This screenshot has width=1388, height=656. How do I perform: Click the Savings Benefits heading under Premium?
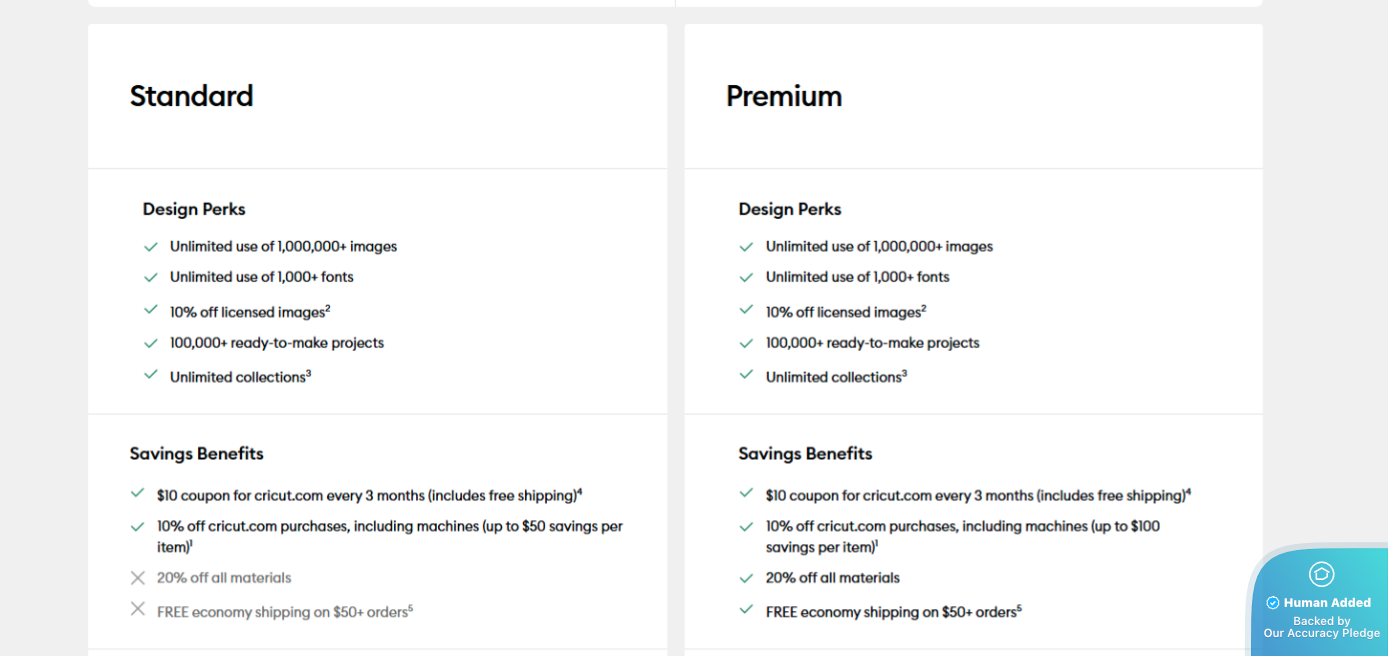(805, 453)
